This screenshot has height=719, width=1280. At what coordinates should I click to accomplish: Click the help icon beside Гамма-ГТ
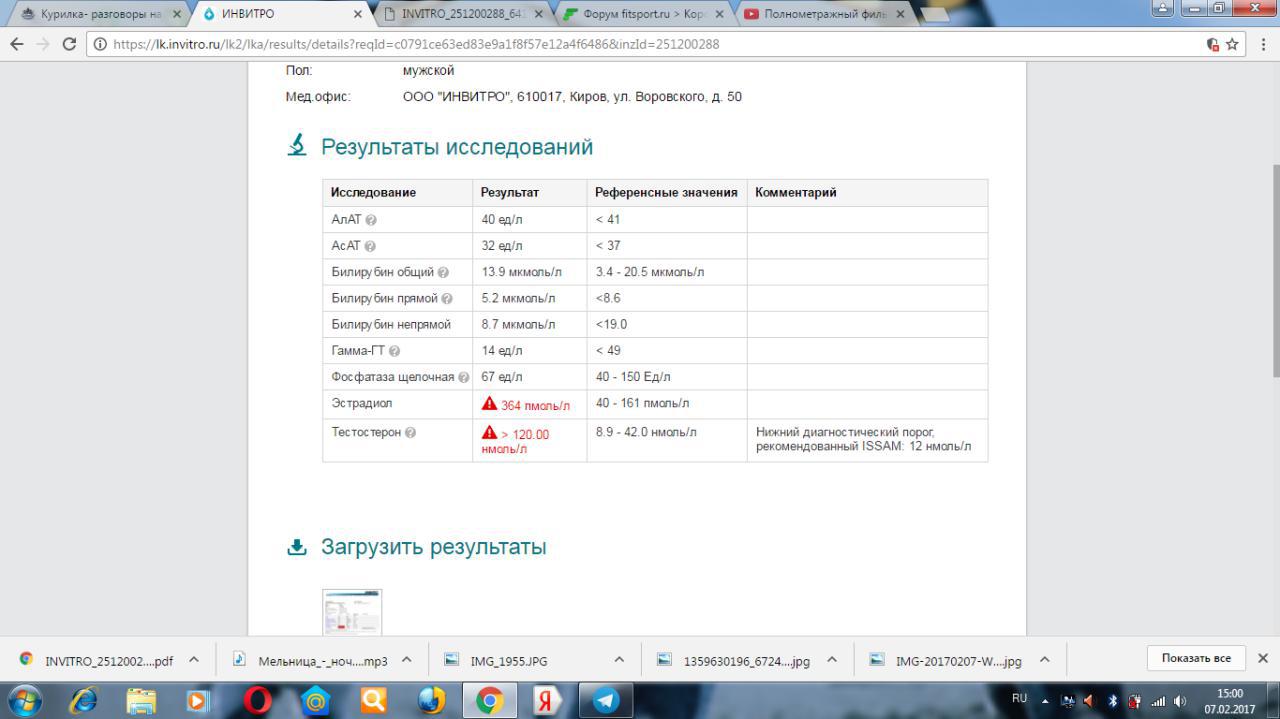394,351
